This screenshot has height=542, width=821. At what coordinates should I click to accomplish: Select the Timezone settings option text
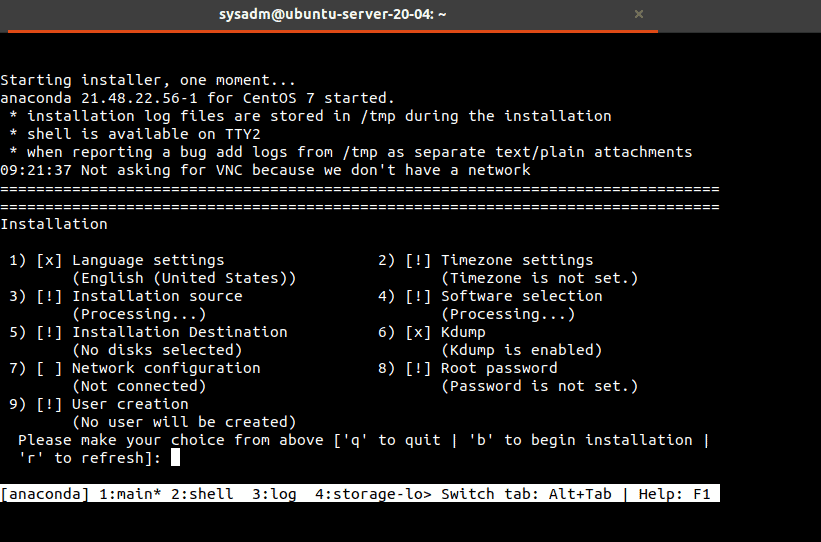click(517, 260)
